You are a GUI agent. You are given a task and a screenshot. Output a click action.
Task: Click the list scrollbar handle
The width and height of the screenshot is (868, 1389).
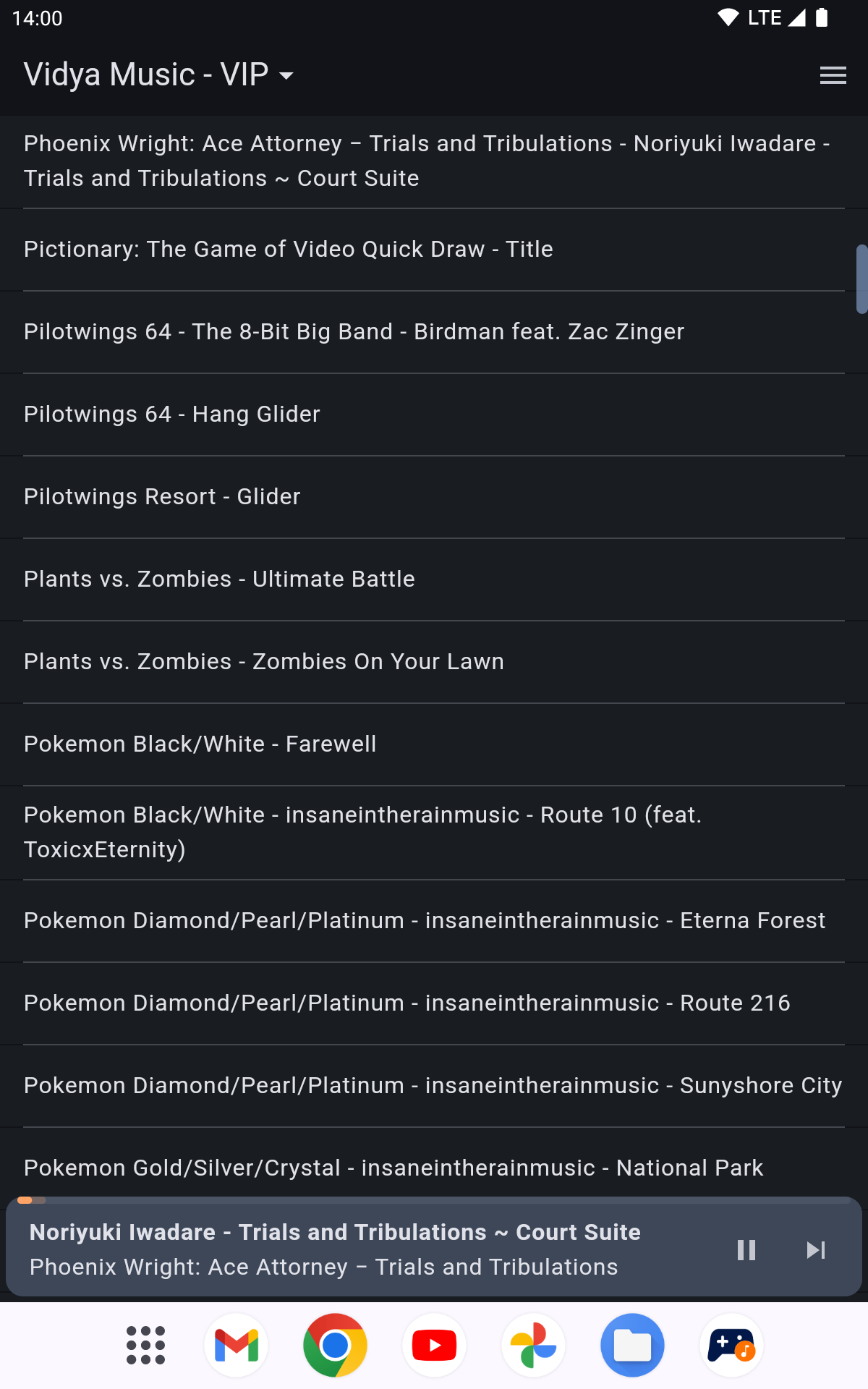coord(861,279)
